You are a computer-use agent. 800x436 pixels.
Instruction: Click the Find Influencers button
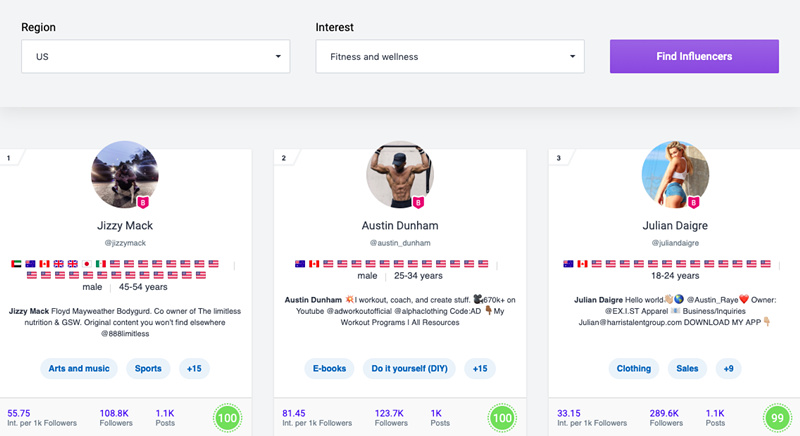[694, 56]
